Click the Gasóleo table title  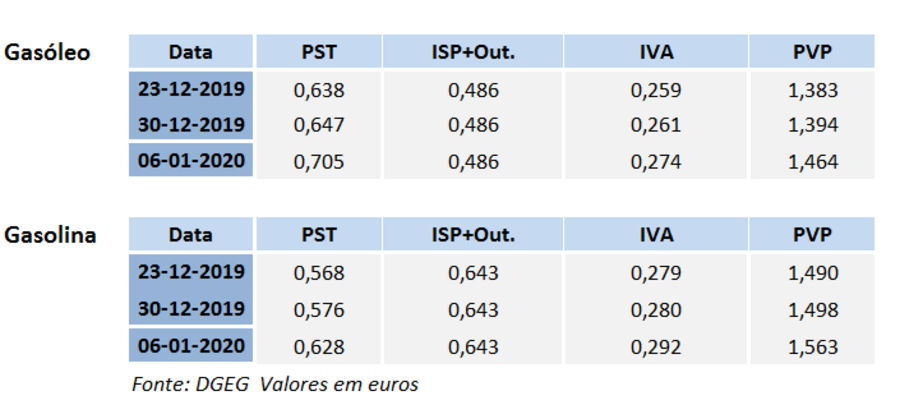click(48, 52)
